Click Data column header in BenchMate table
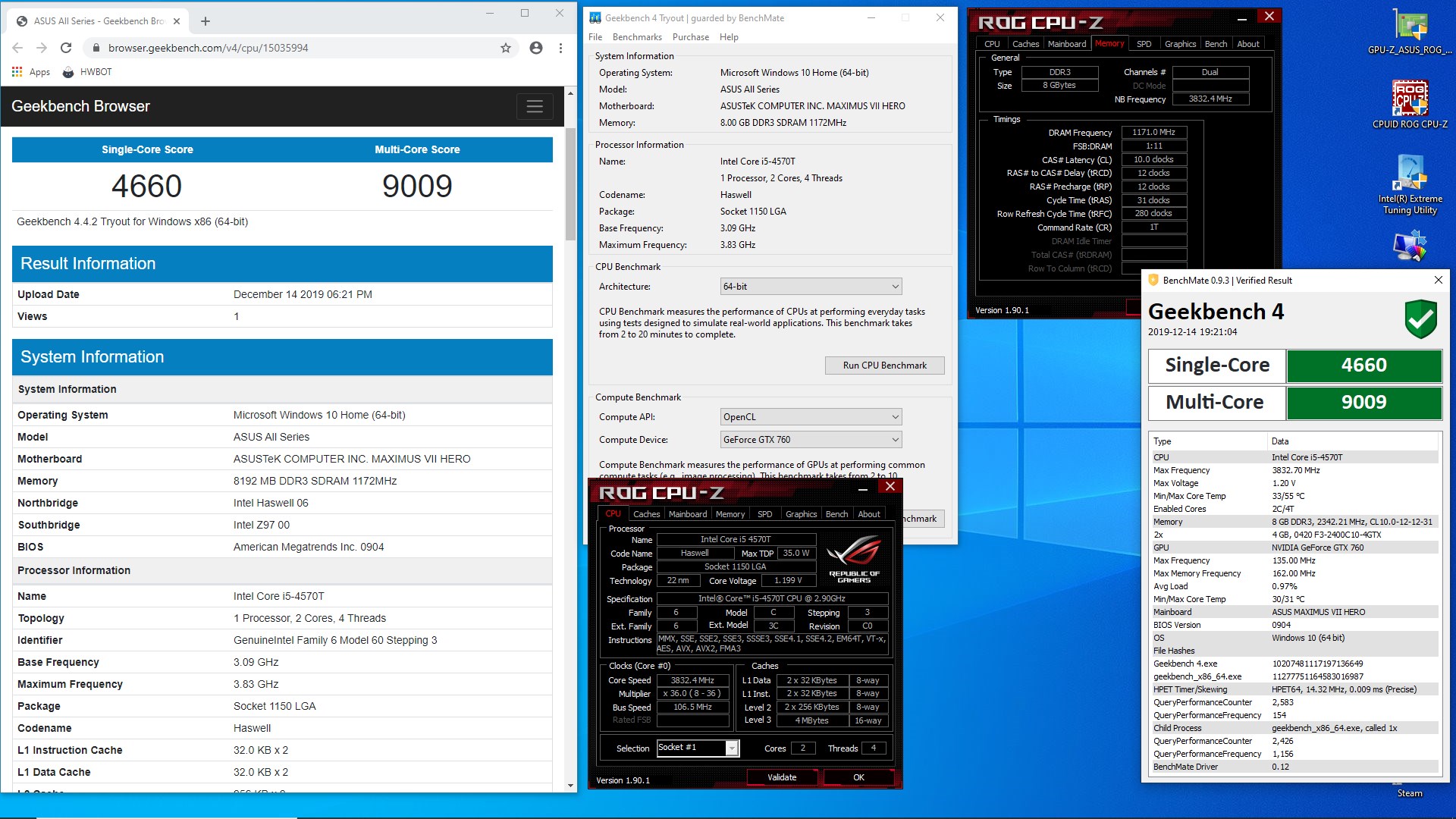The width and height of the screenshot is (1456, 819). tap(1354, 441)
